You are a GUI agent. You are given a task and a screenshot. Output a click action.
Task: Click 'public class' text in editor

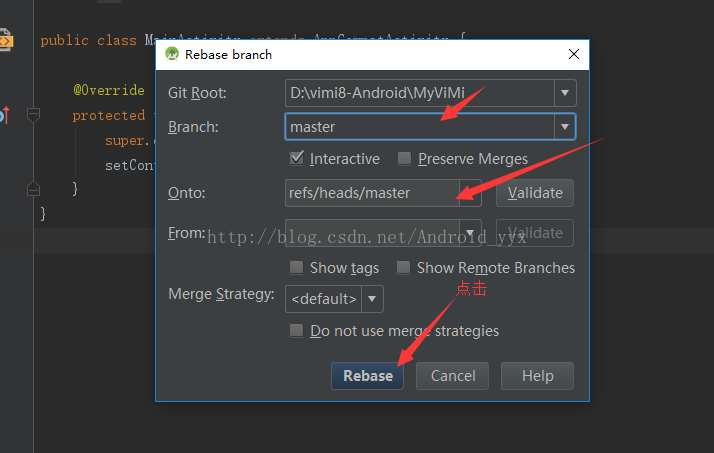pos(88,40)
